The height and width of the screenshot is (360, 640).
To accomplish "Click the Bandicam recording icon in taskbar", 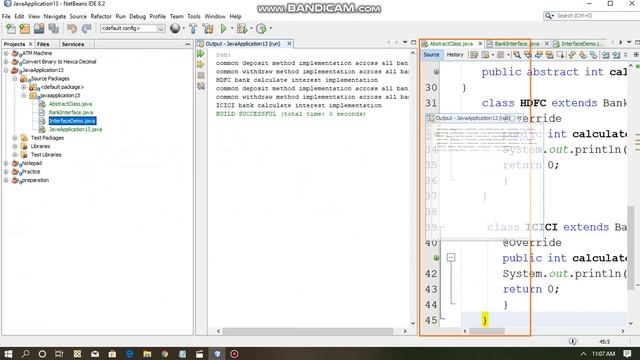I will point(234,353).
